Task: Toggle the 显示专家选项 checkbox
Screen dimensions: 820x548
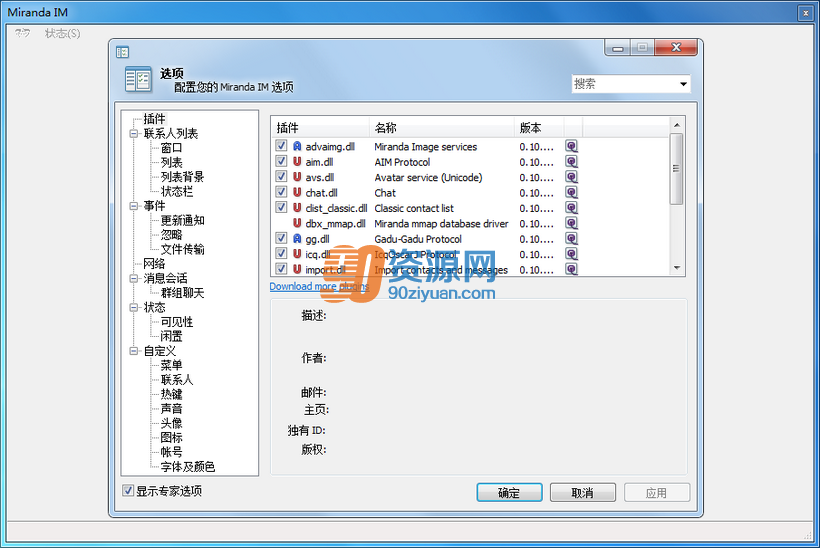Action: [x=128, y=490]
